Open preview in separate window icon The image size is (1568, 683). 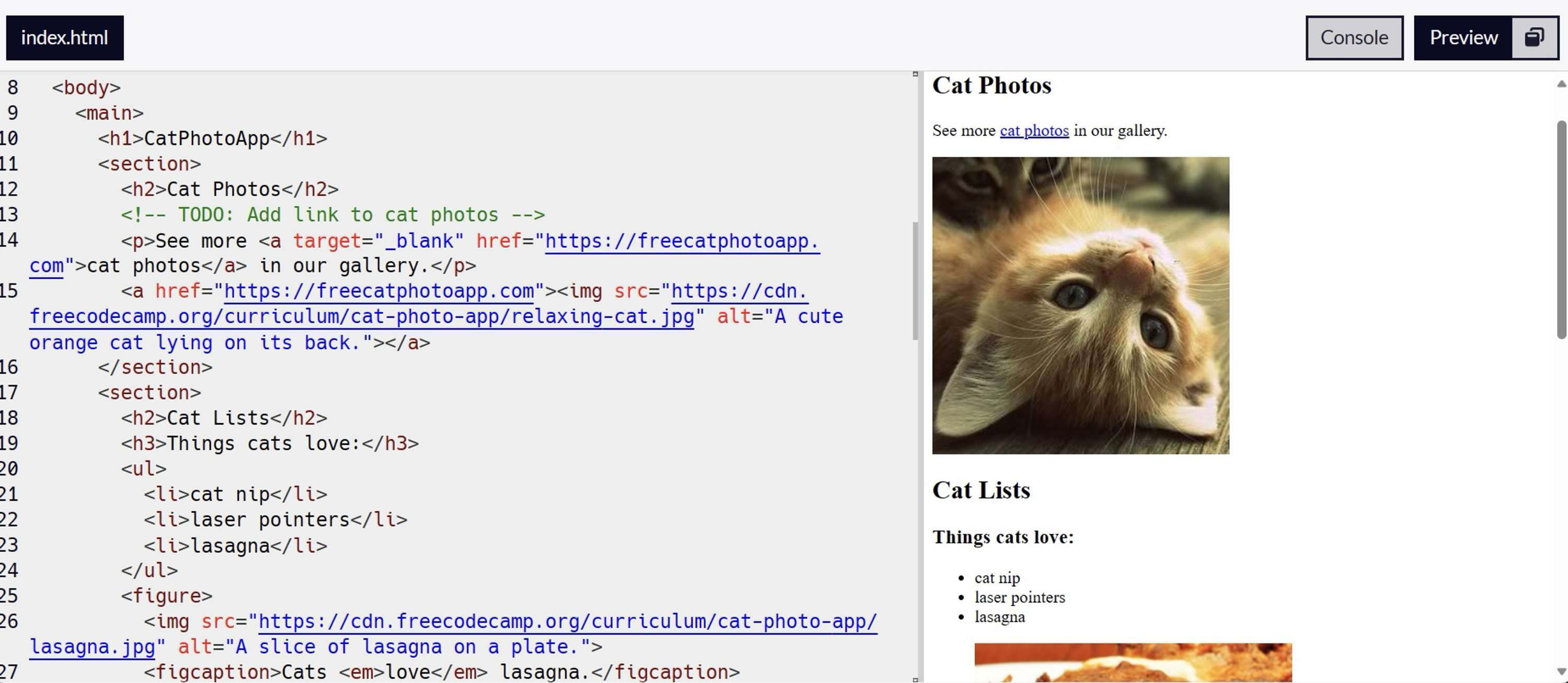coord(1535,38)
